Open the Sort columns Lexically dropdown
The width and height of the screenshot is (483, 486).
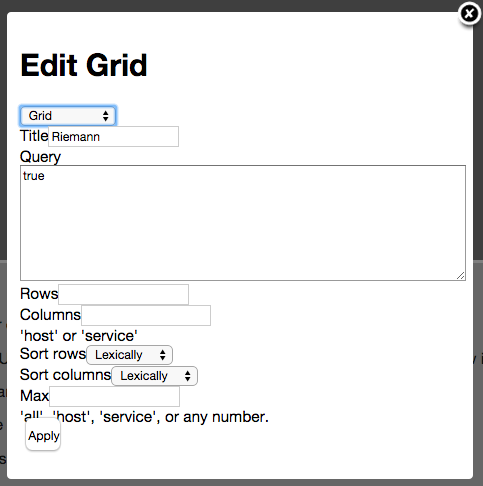pos(155,376)
